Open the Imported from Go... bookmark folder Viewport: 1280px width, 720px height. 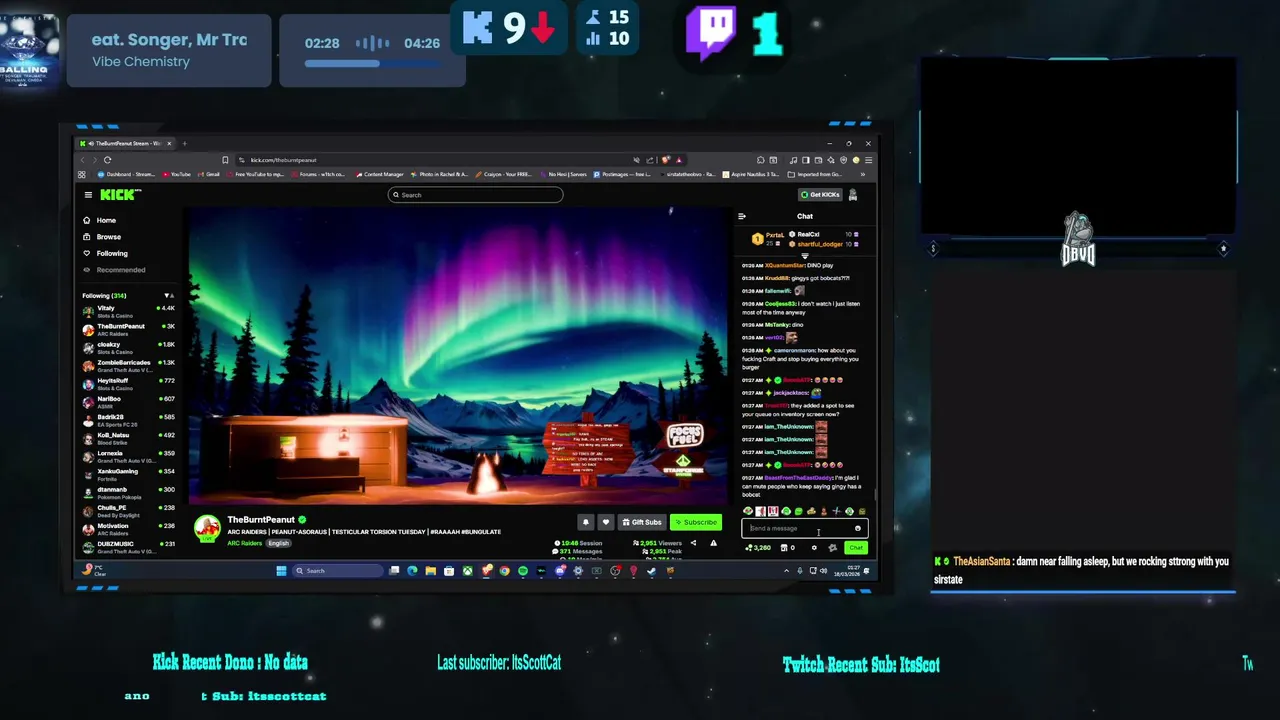pos(816,174)
